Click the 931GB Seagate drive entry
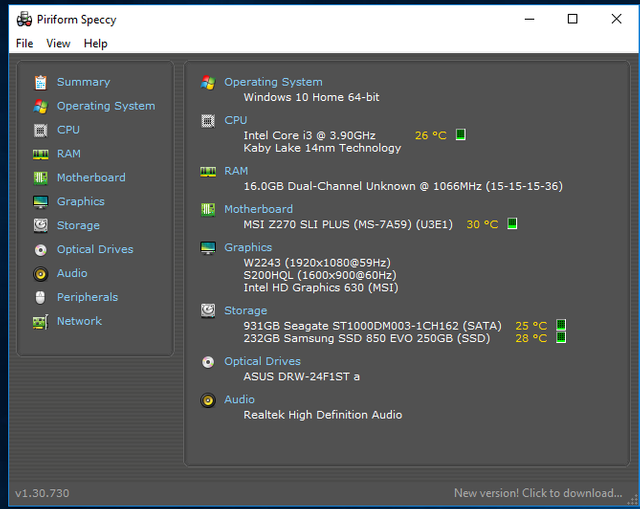This screenshot has width=640, height=509. click(x=372, y=326)
